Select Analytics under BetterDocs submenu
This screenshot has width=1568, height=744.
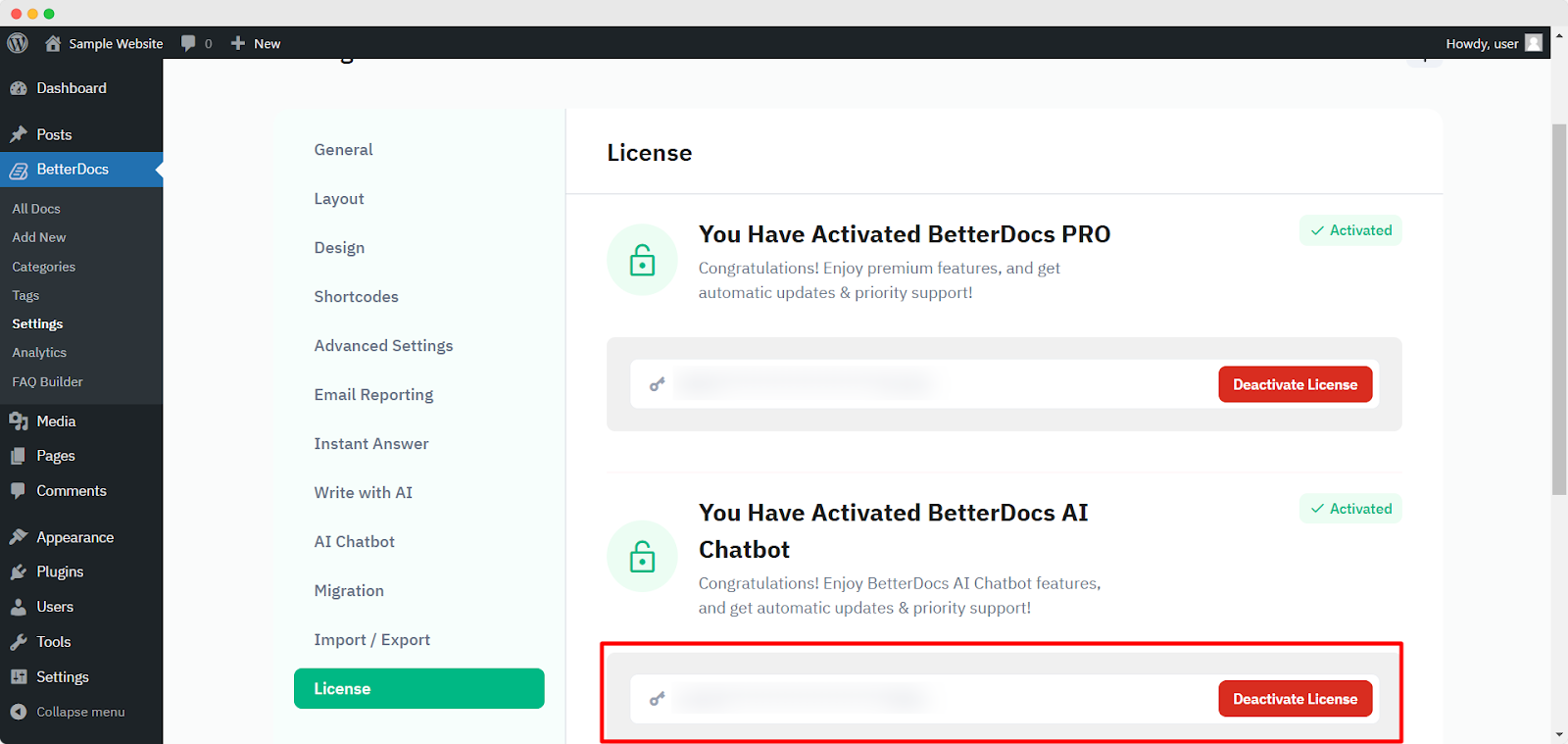click(x=38, y=352)
